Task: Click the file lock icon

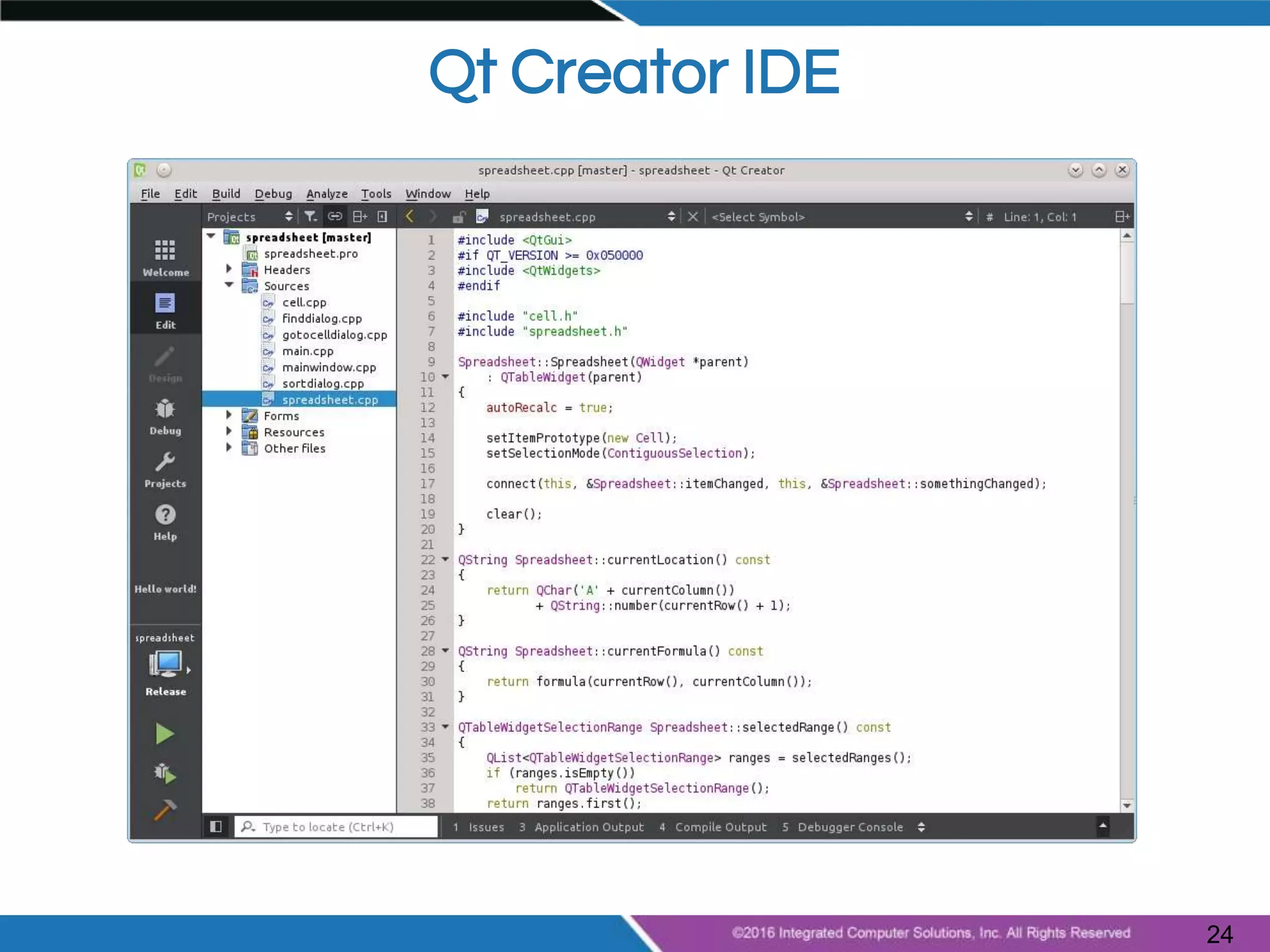Action: [459, 217]
